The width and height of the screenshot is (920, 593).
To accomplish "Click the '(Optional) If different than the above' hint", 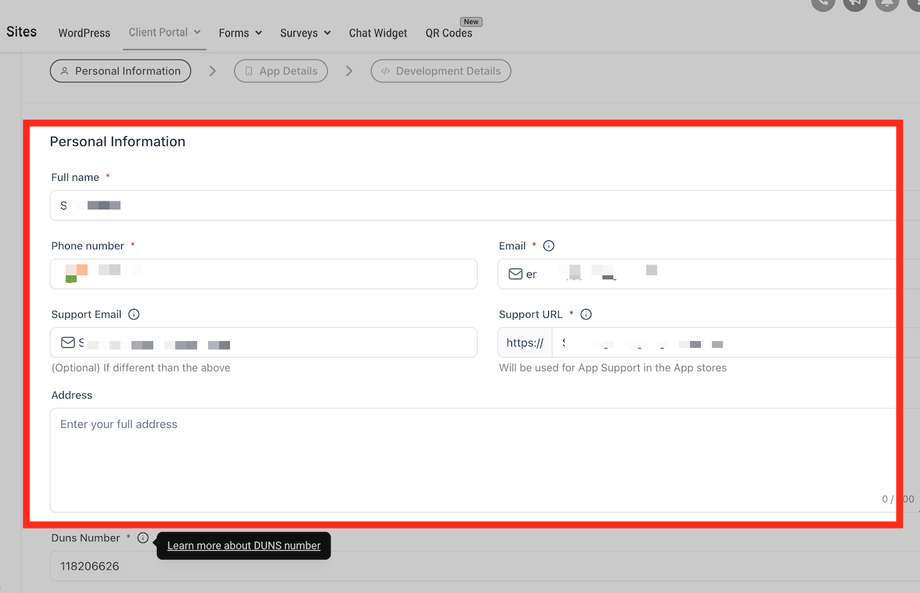I will pyautogui.click(x=141, y=368).
